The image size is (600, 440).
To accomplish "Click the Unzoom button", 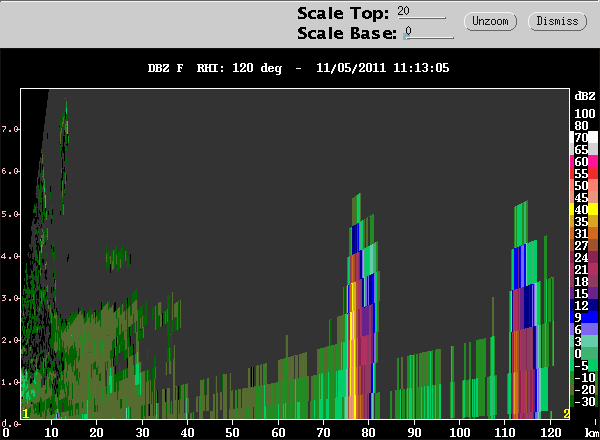I will (490, 21).
